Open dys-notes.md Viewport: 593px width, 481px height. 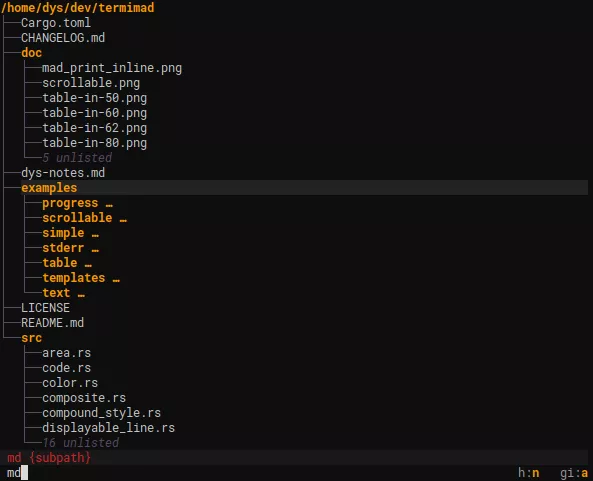63,173
